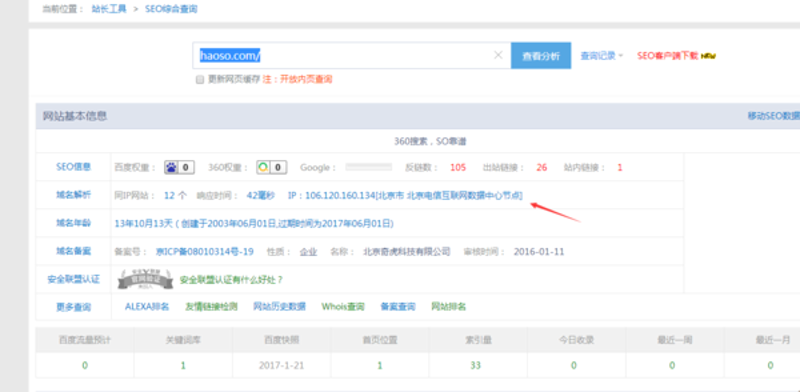Click the IP address 106.120.160.134 link
Viewport: 800px width, 392px height.
tap(405, 195)
